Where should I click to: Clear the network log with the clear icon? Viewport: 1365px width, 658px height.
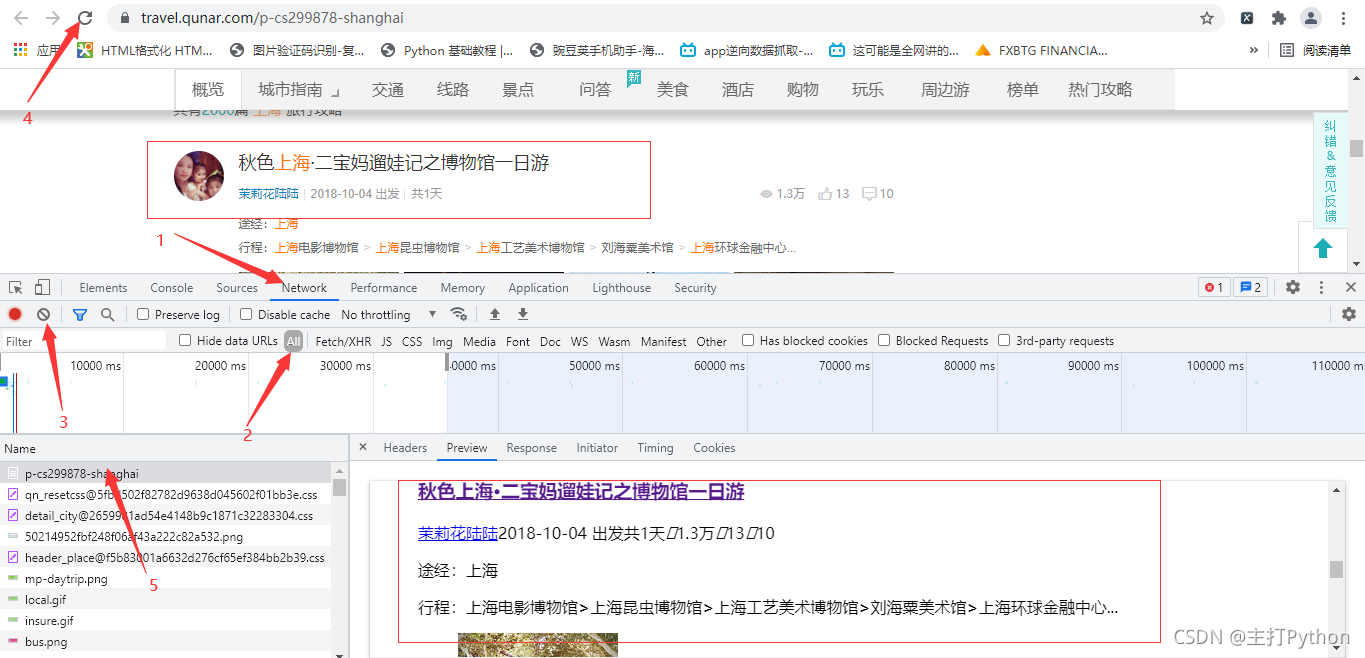tap(44, 314)
